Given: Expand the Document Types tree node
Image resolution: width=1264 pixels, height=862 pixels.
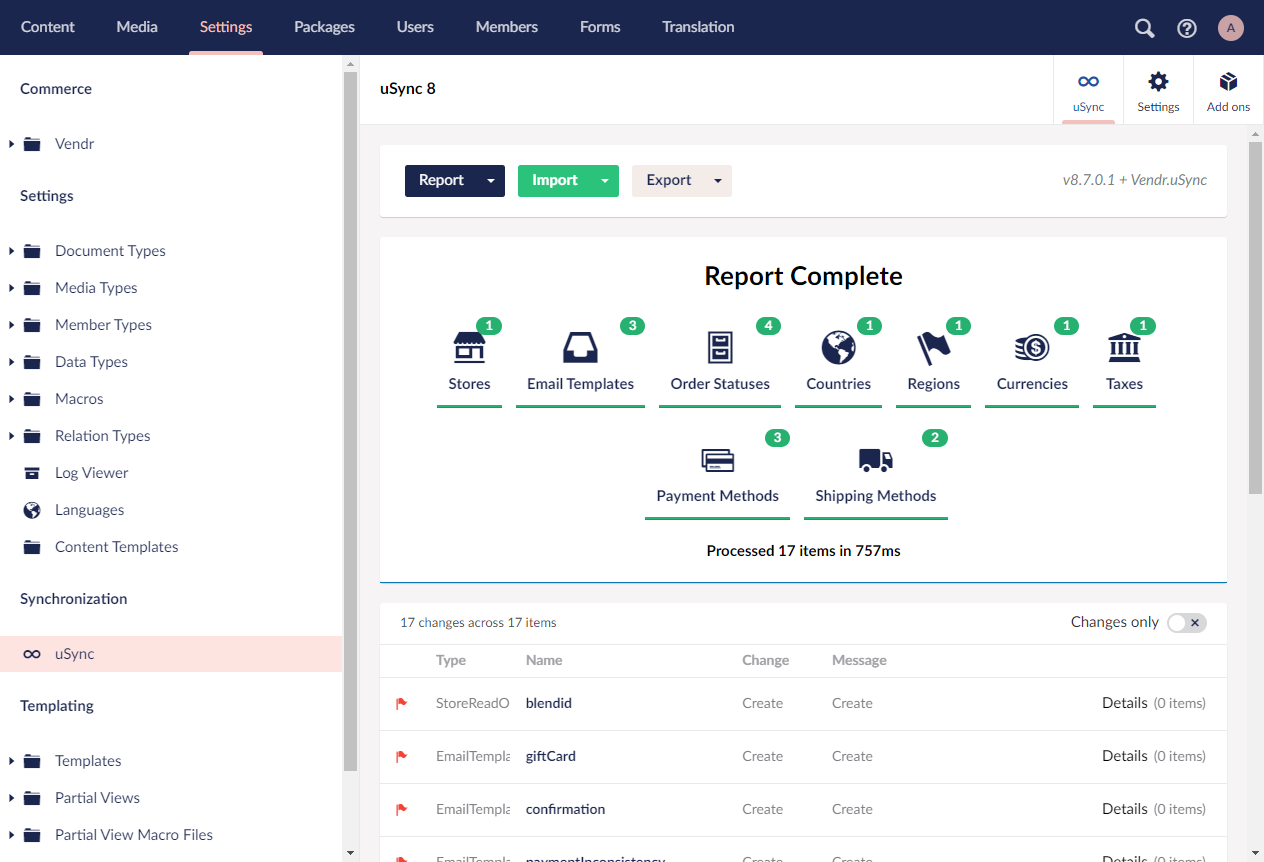Looking at the screenshot, I should pos(11,251).
